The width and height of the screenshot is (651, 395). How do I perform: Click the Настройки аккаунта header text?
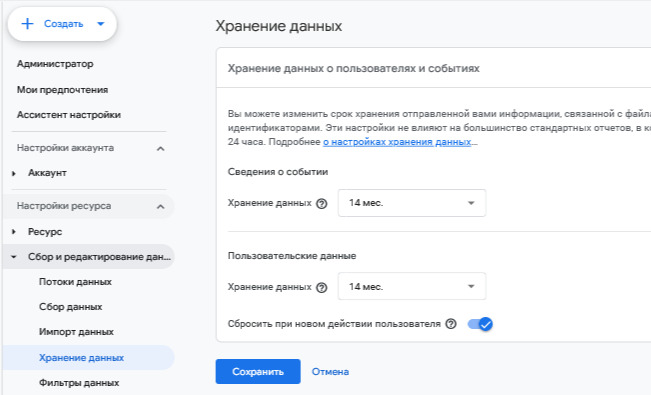click(65, 148)
